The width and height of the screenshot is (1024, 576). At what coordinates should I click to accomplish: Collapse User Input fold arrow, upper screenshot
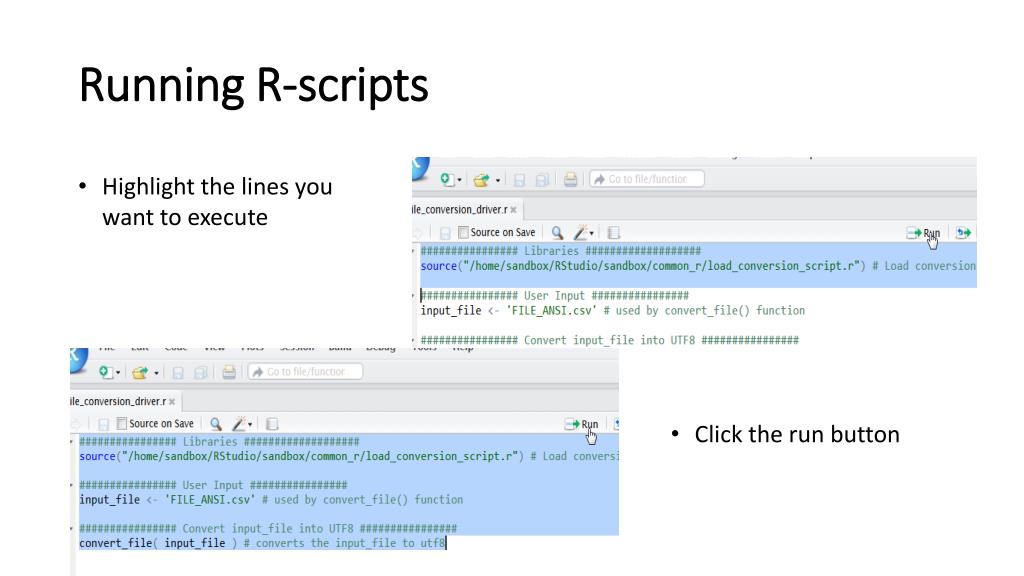pyautogui.click(x=413, y=296)
